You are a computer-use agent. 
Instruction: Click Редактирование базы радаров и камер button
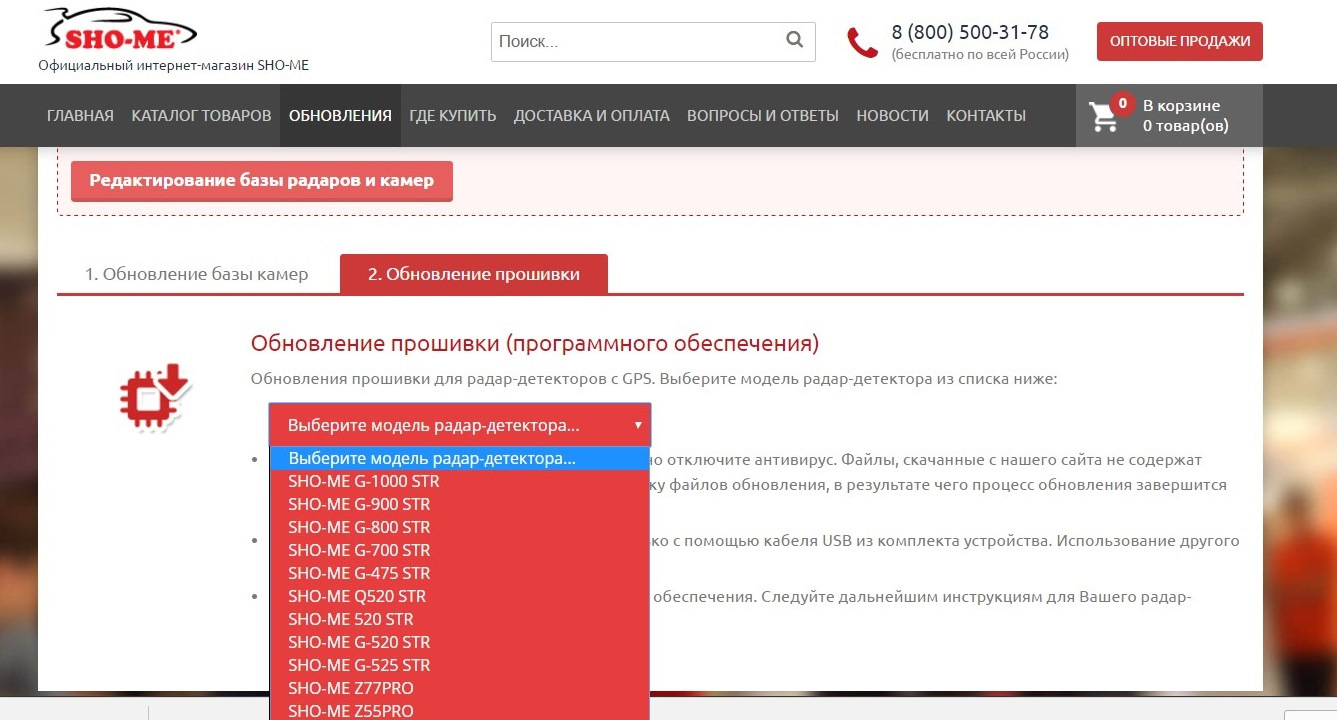coord(261,181)
